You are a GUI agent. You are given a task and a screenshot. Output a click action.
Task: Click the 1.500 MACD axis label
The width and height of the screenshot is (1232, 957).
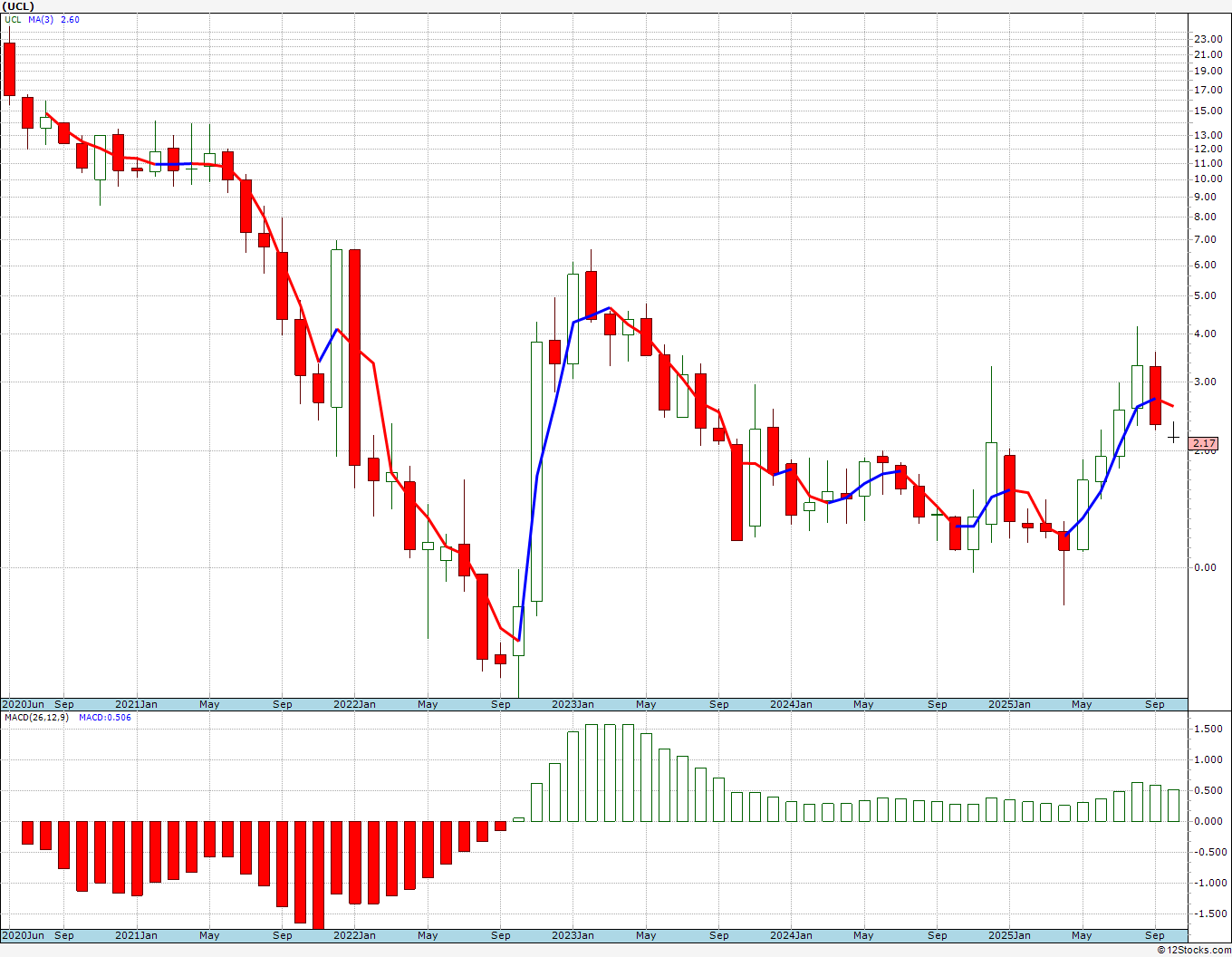coord(1208,729)
